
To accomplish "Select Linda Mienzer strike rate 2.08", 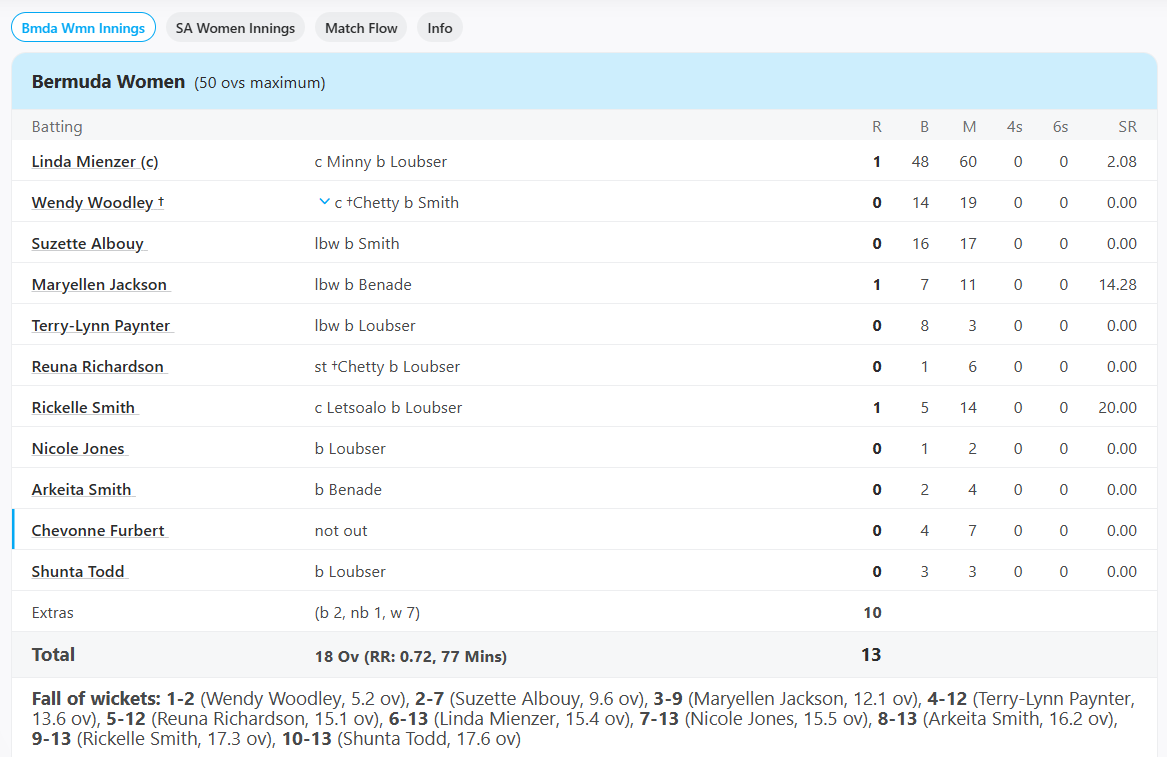I will (1122, 162).
